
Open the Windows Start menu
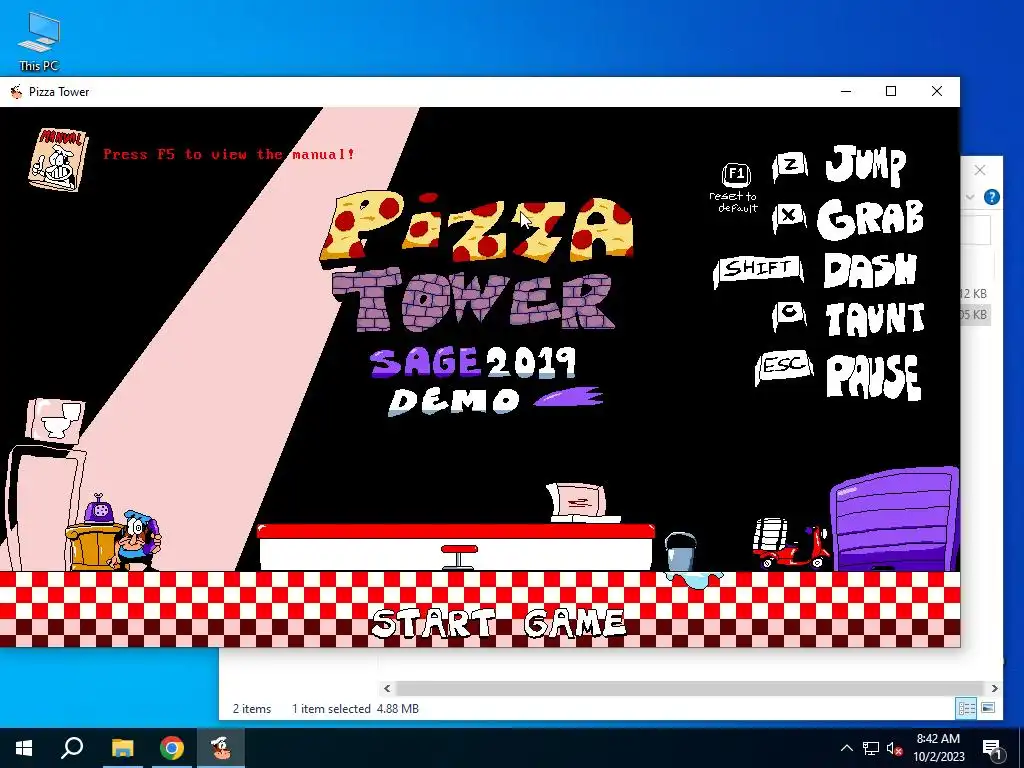[x=24, y=748]
